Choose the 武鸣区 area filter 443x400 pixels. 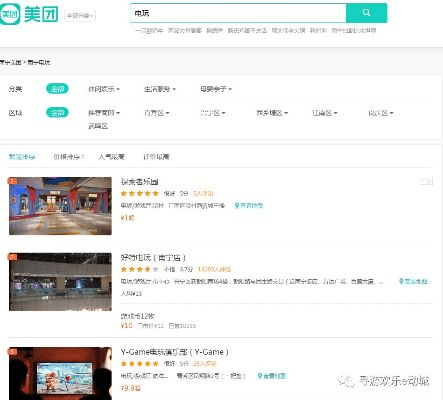(x=98, y=126)
